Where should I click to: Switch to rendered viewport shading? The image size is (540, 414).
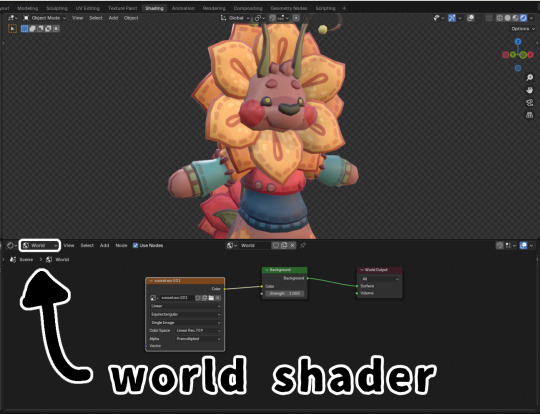(523, 18)
